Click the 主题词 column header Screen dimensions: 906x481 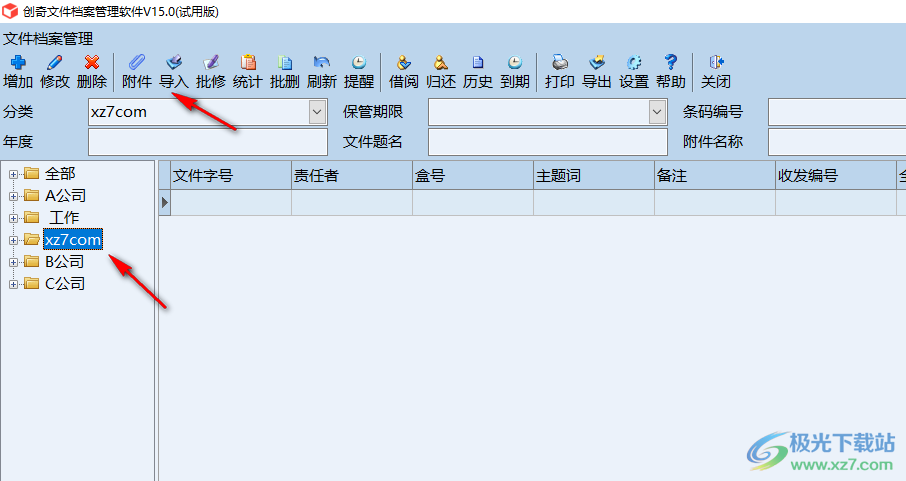click(594, 175)
